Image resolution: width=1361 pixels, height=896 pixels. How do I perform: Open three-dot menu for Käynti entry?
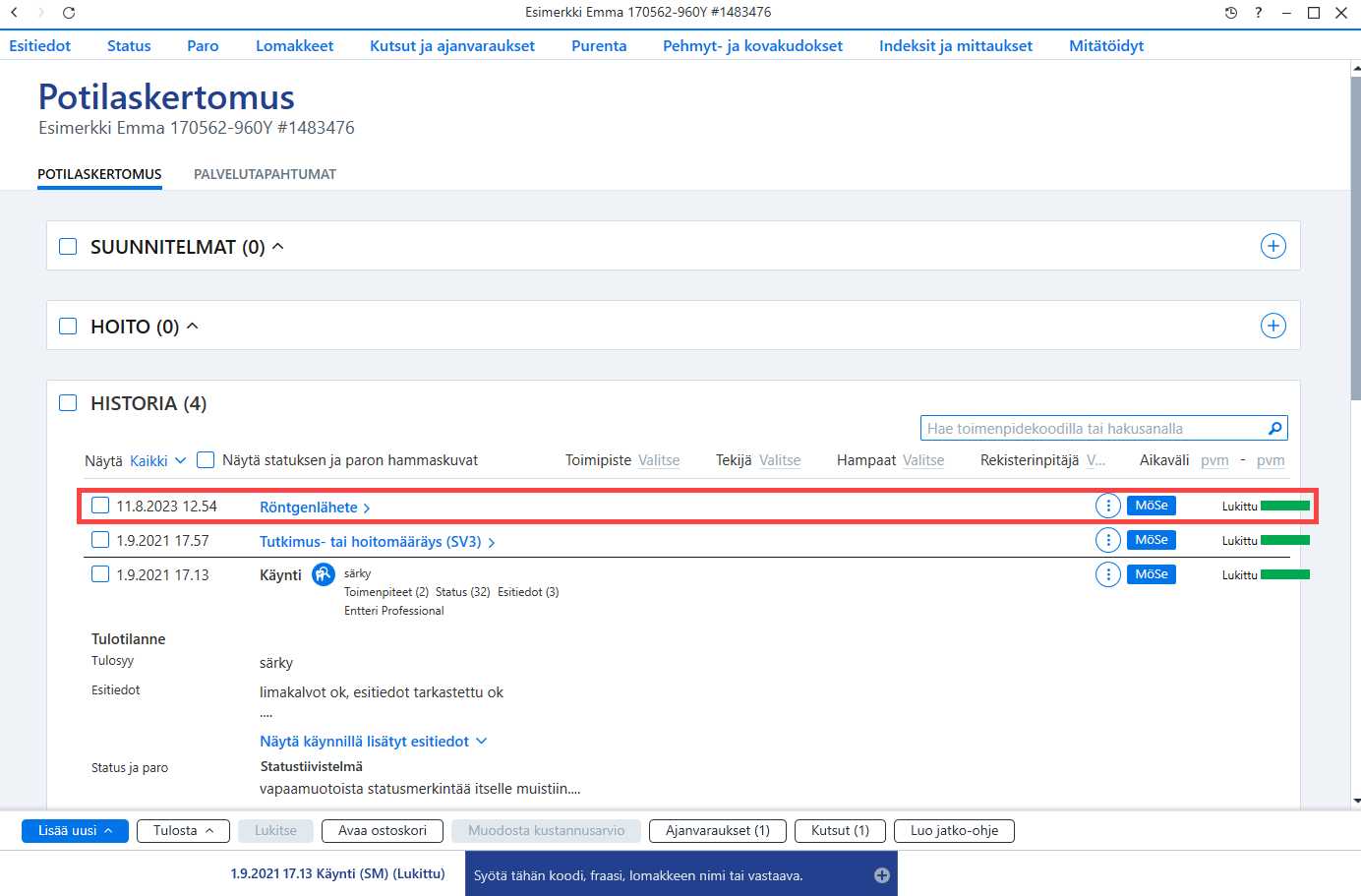coord(1107,574)
